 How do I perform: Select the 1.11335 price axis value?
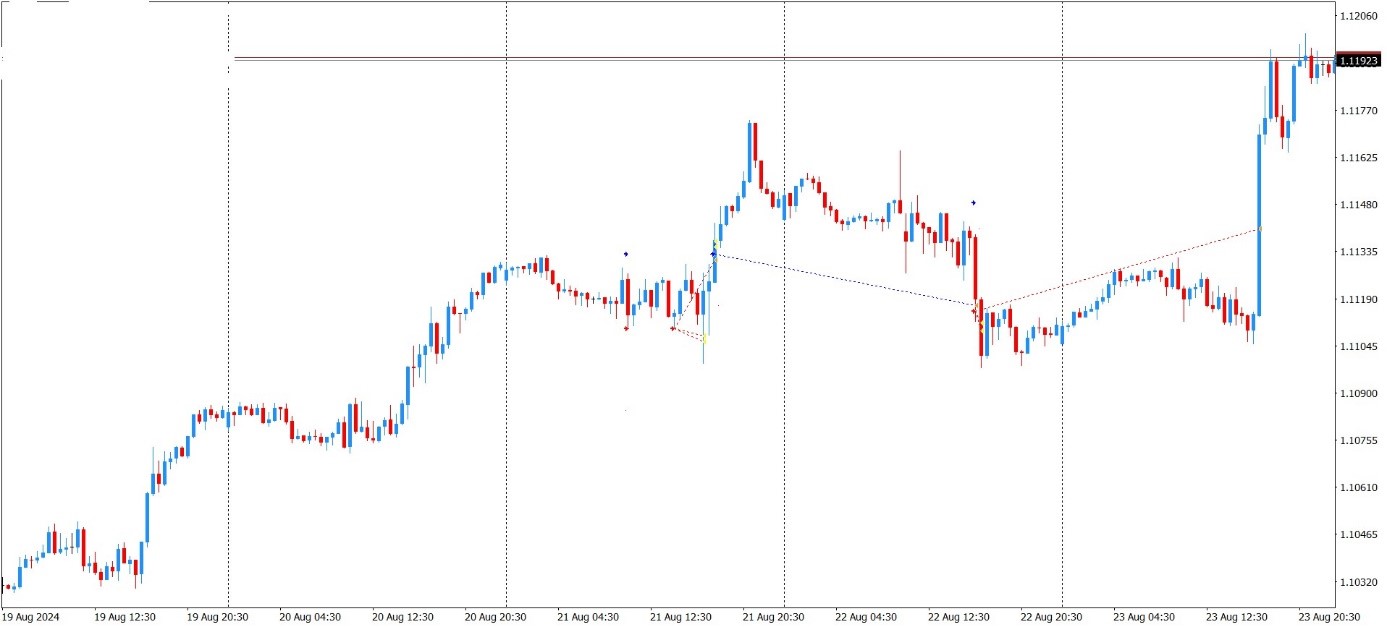[x=1360, y=252]
